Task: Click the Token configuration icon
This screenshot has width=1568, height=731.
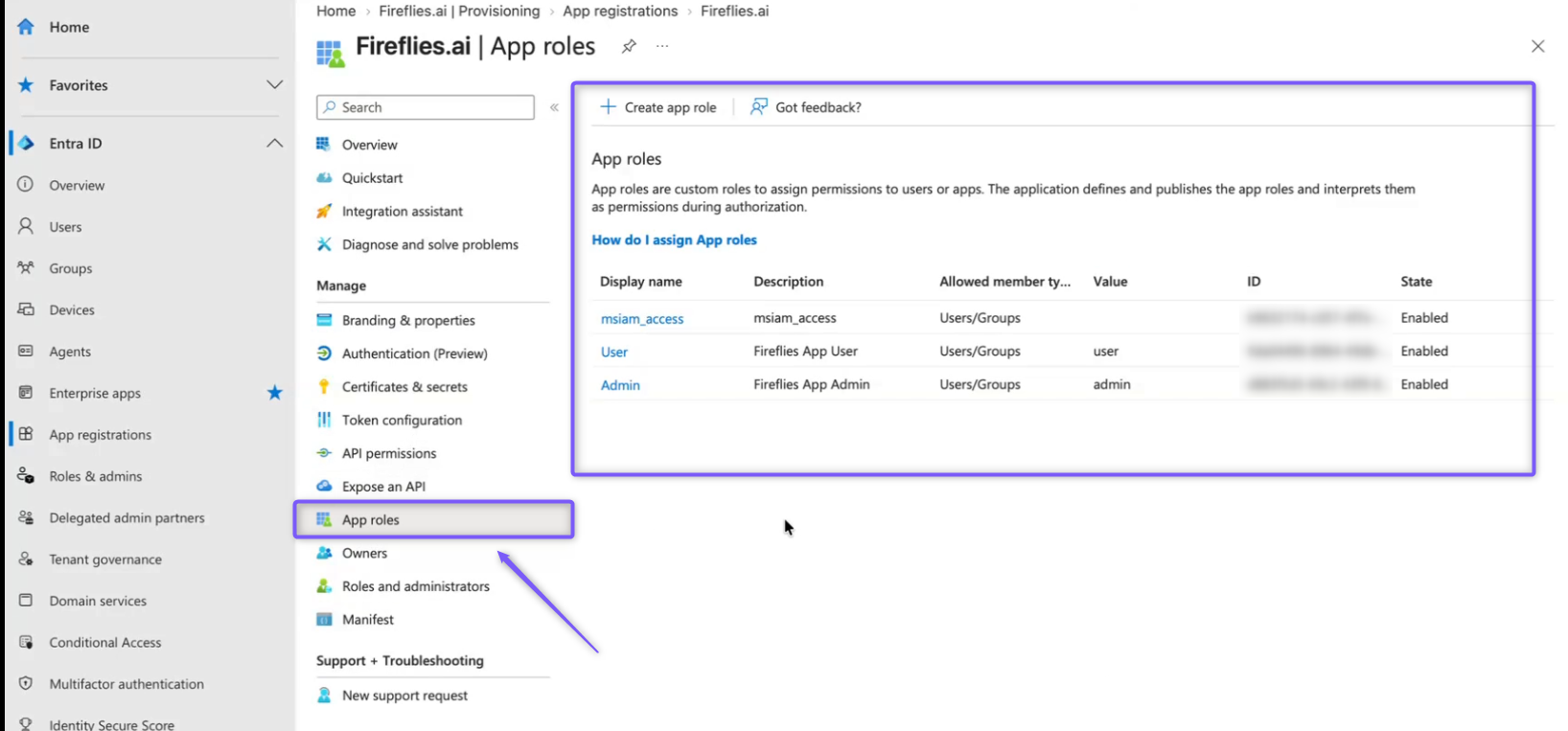Action: click(x=324, y=420)
